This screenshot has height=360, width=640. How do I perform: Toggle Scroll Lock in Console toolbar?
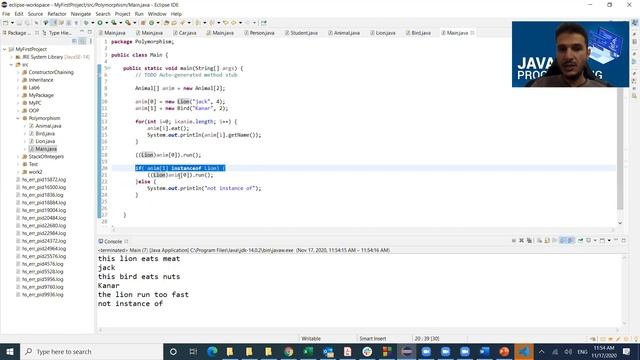[547, 241]
